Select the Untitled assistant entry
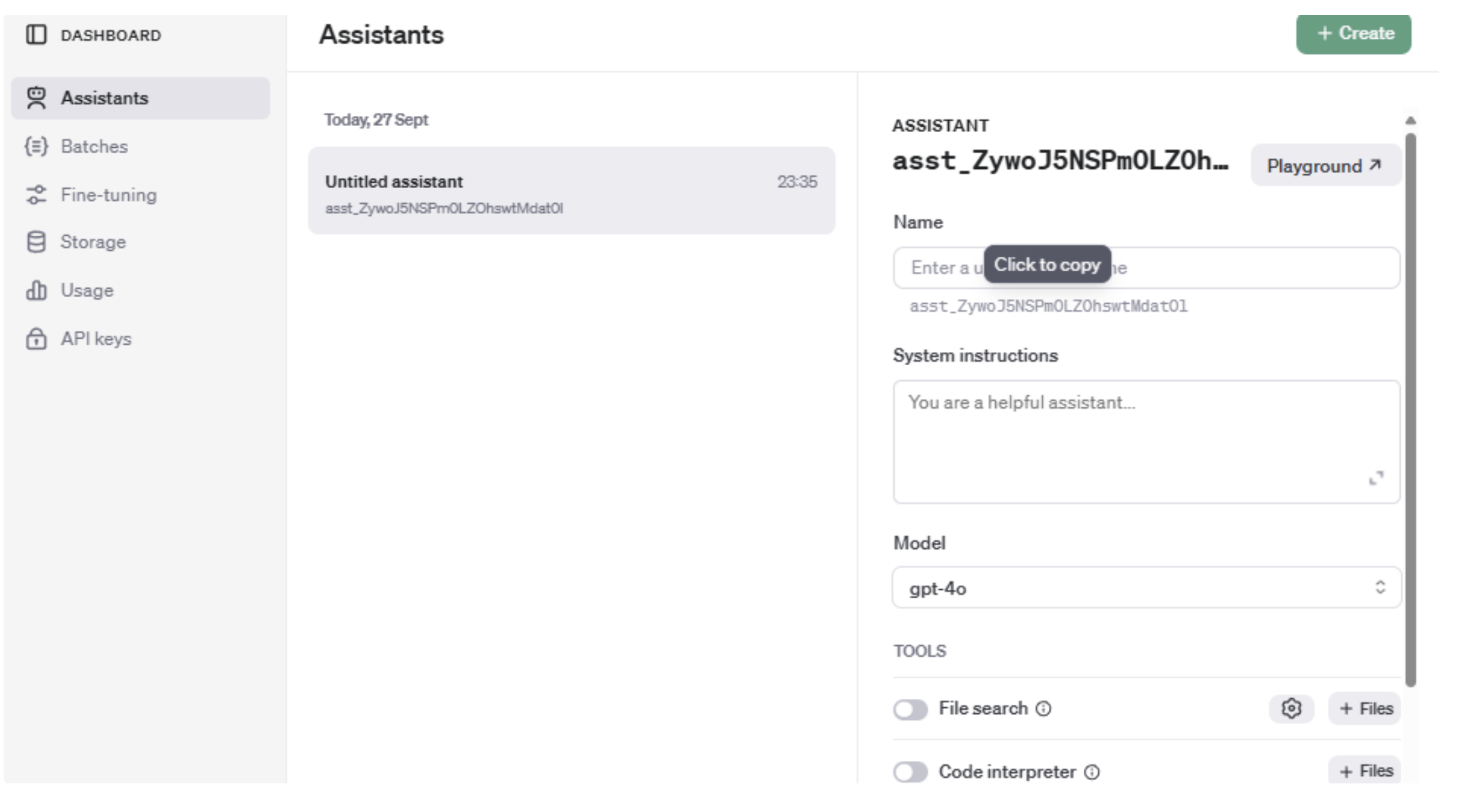Viewport: 1475px width, 812px height. (571, 192)
